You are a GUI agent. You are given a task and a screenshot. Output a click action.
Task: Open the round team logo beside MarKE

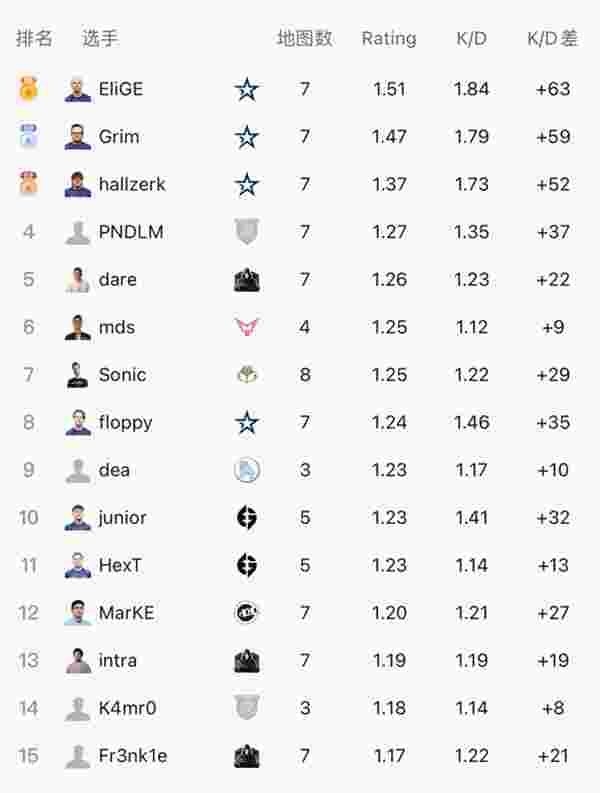pyautogui.click(x=247, y=613)
